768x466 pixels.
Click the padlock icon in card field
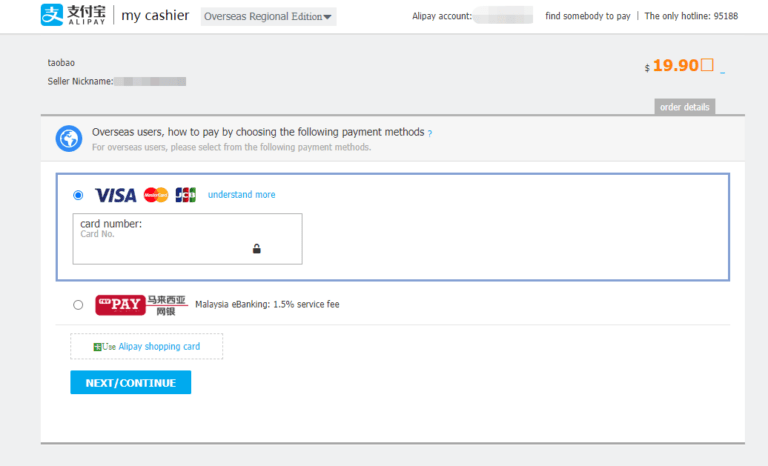click(257, 248)
